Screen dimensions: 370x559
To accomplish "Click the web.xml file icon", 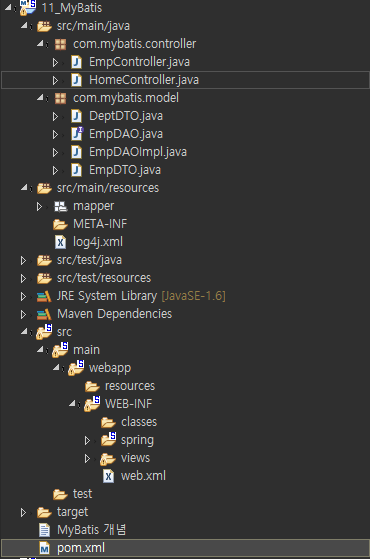I will (108, 476).
